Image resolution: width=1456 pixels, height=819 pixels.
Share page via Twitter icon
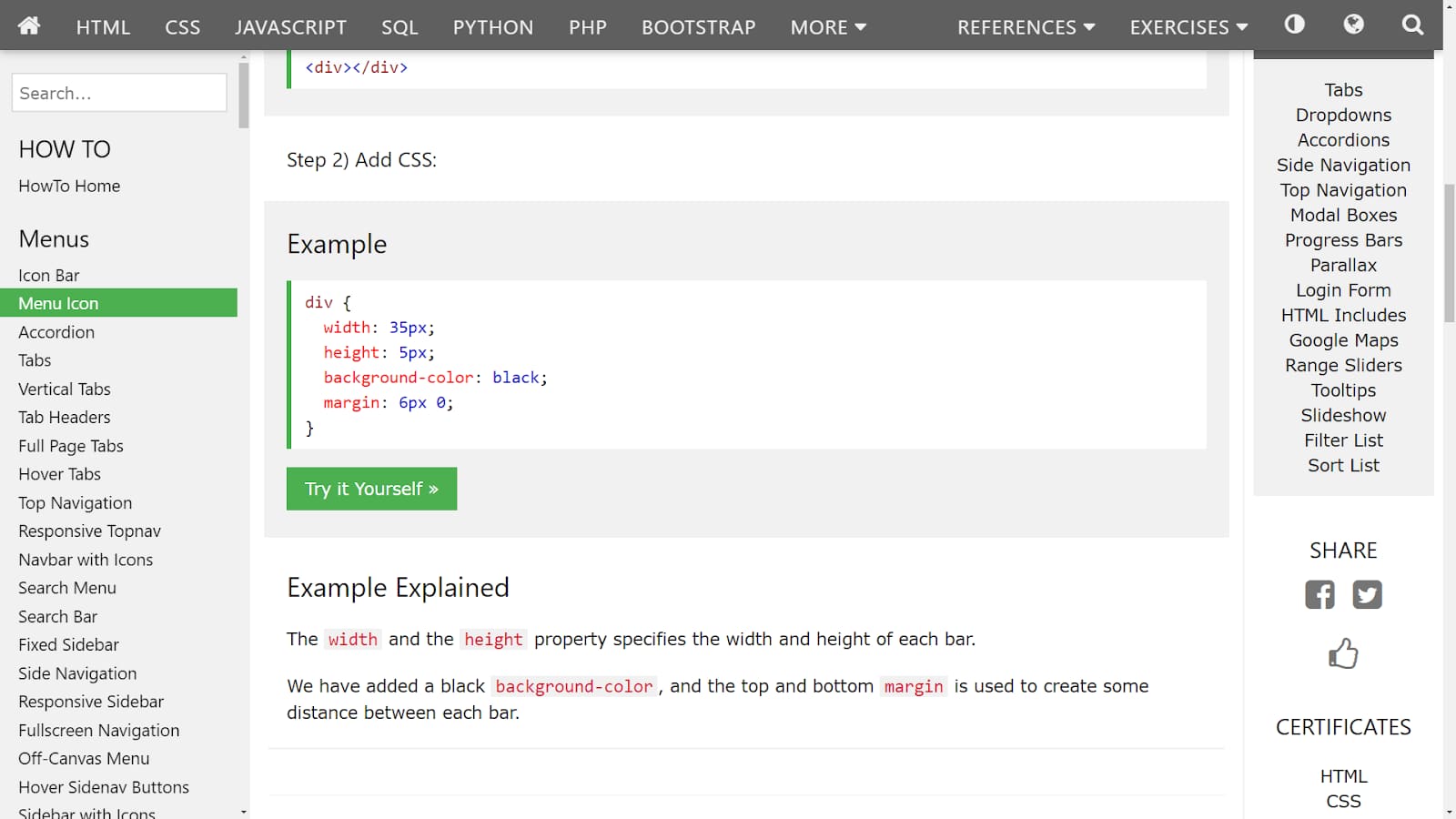pyautogui.click(x=1367, y=594)
